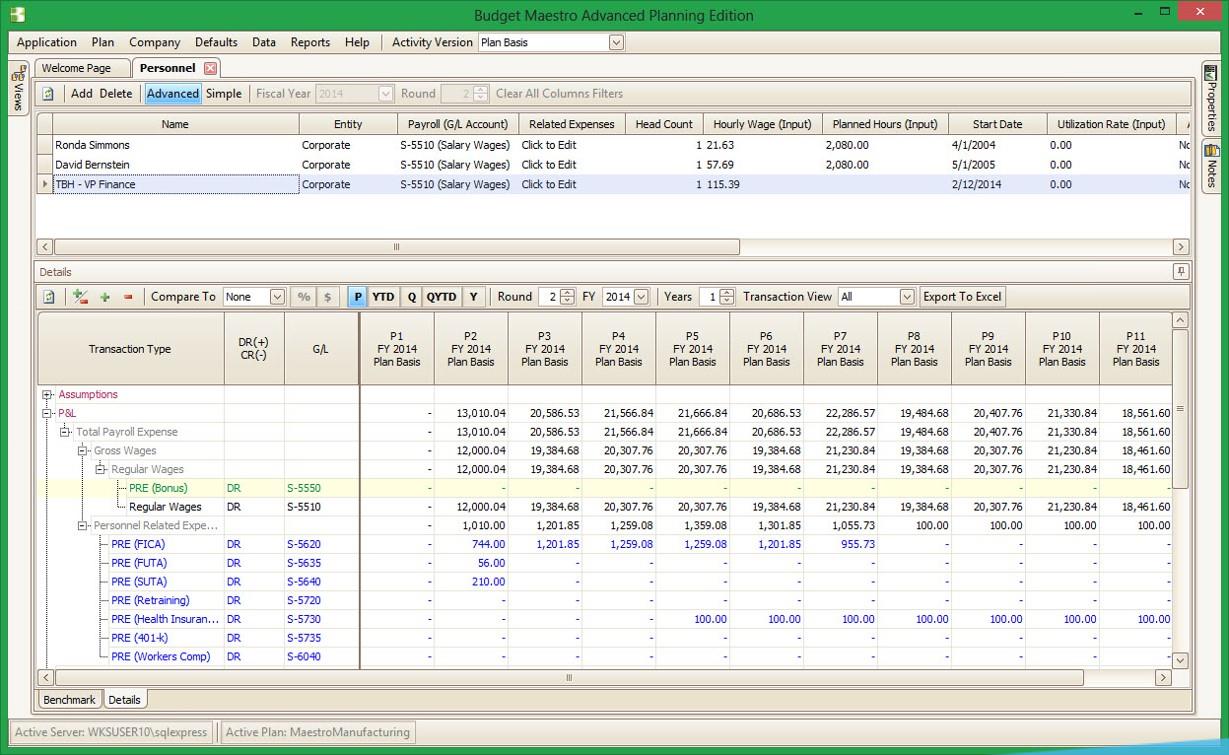Click the Round stepper in Details toolbar
This screenshot has width=1229, height=755.
(567, 297)
